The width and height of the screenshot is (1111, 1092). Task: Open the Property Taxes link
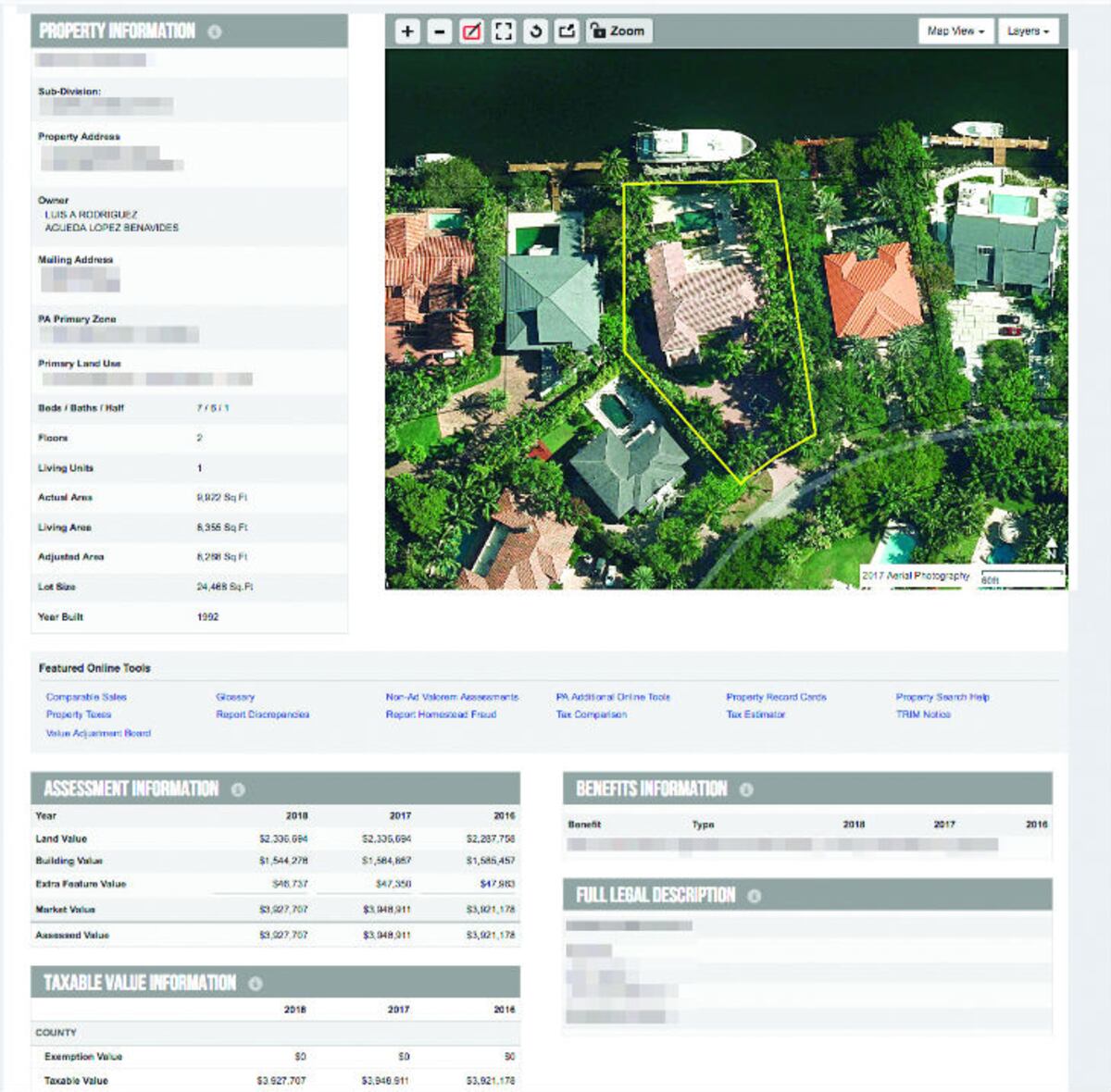pos(79,714)
